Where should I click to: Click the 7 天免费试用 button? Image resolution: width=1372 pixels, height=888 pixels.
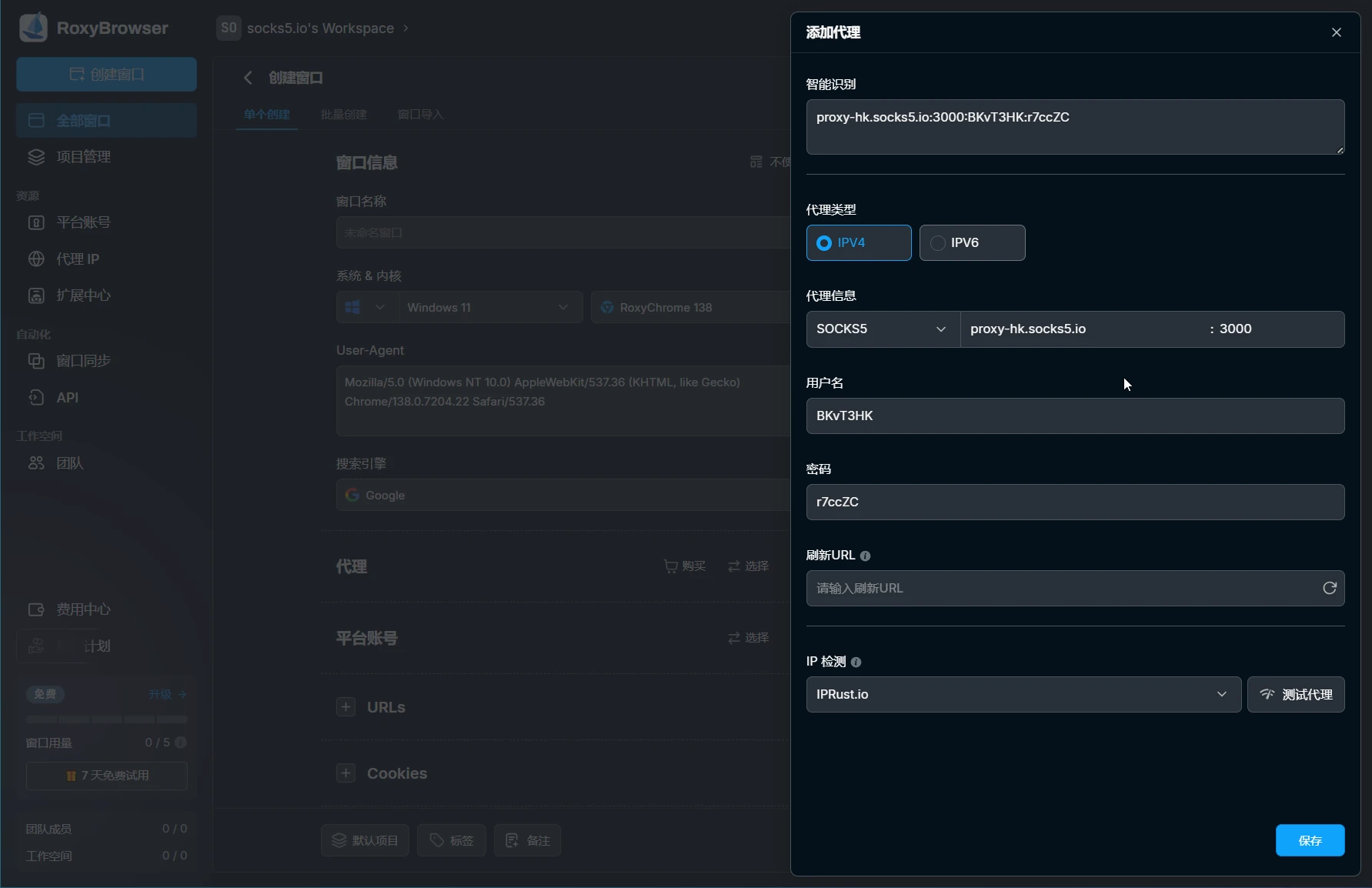tap(107, 776)
